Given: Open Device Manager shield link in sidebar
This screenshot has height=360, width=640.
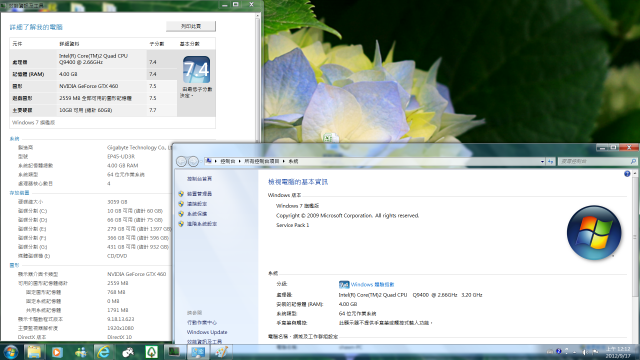Looking at the screenshot, I should pyautogui.click(x=200, y=193).
